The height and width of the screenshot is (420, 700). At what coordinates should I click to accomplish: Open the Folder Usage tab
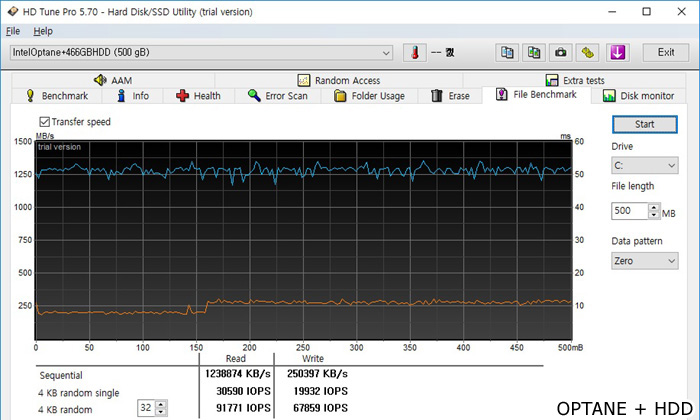[x=370, y=96]
